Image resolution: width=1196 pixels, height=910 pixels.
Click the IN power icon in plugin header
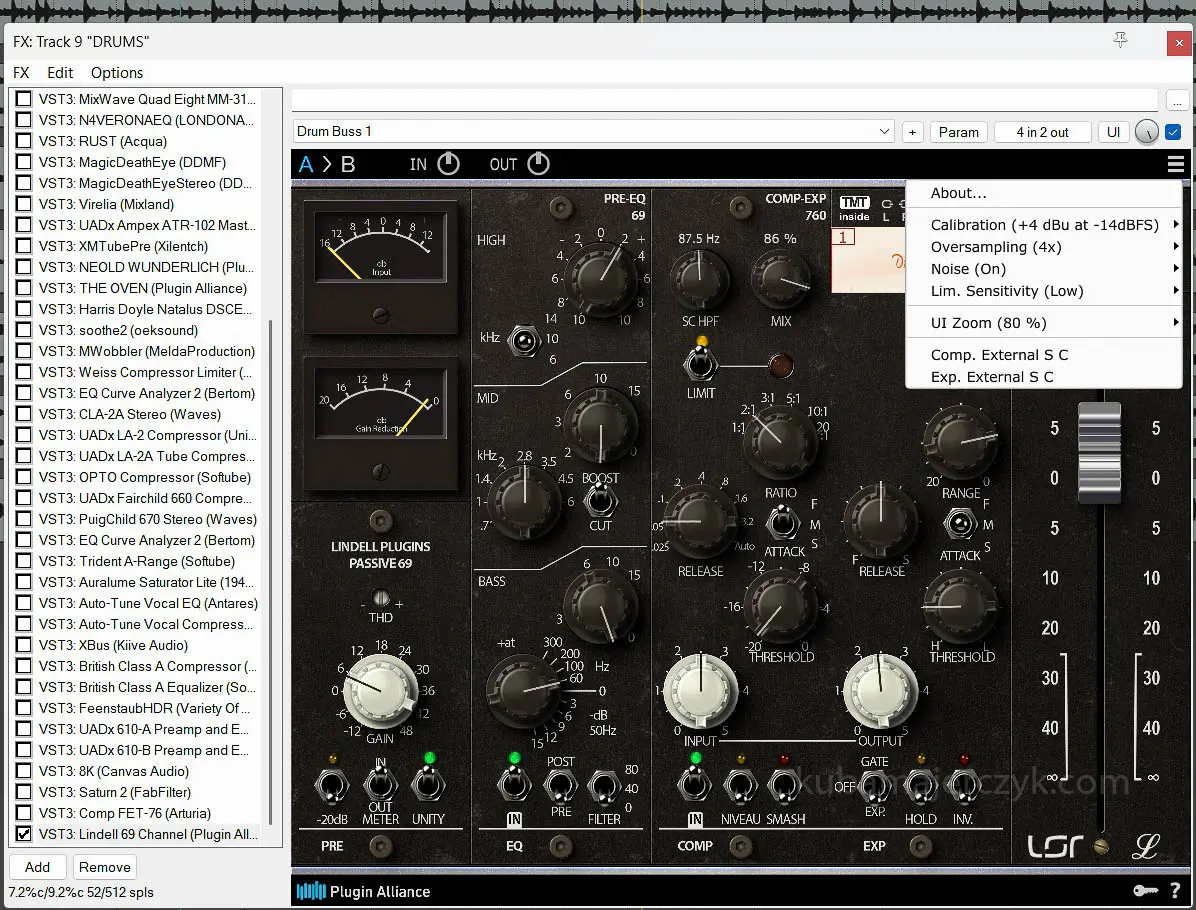tap(449, 164)
